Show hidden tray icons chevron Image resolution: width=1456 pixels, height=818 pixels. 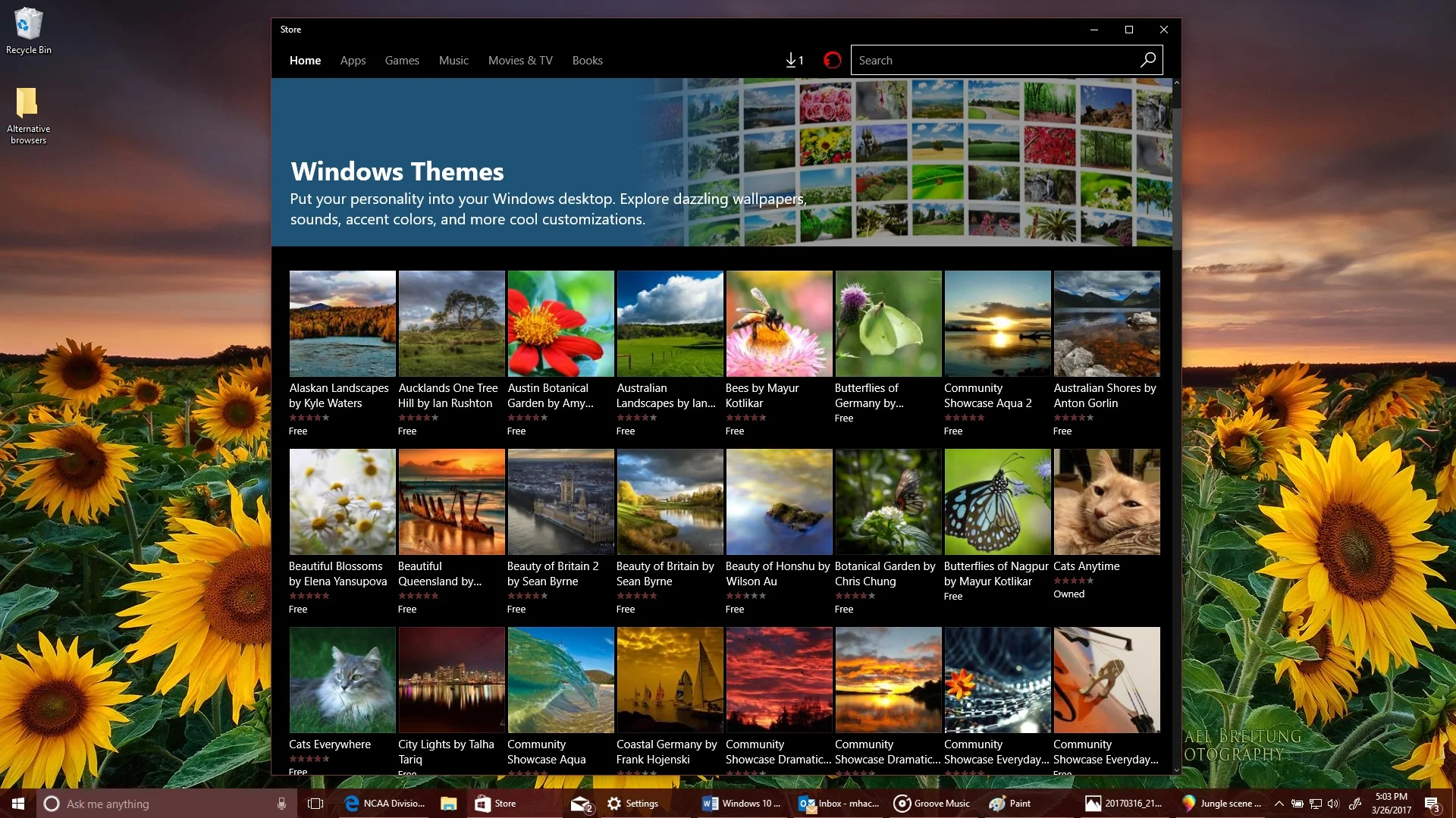[1279, 804]
